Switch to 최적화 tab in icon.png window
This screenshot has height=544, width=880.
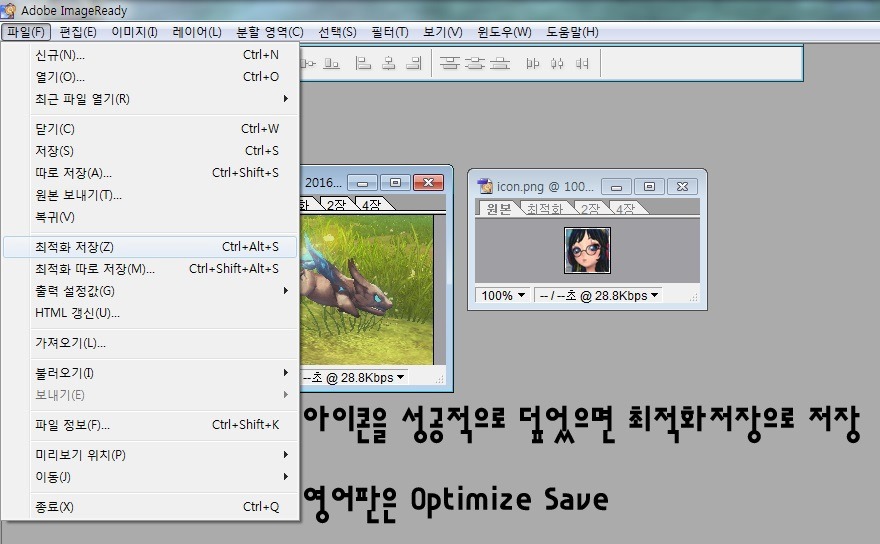coord(544,208)
